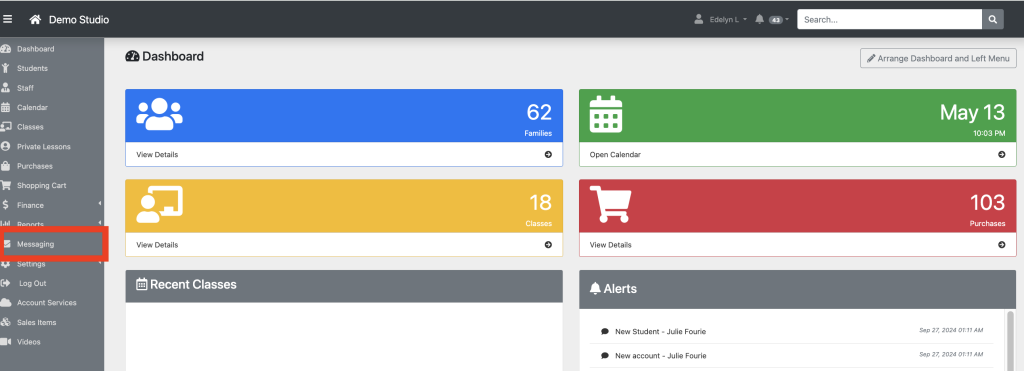
Task: Expand the Finance submenu arrow
Action: (100, 204)
